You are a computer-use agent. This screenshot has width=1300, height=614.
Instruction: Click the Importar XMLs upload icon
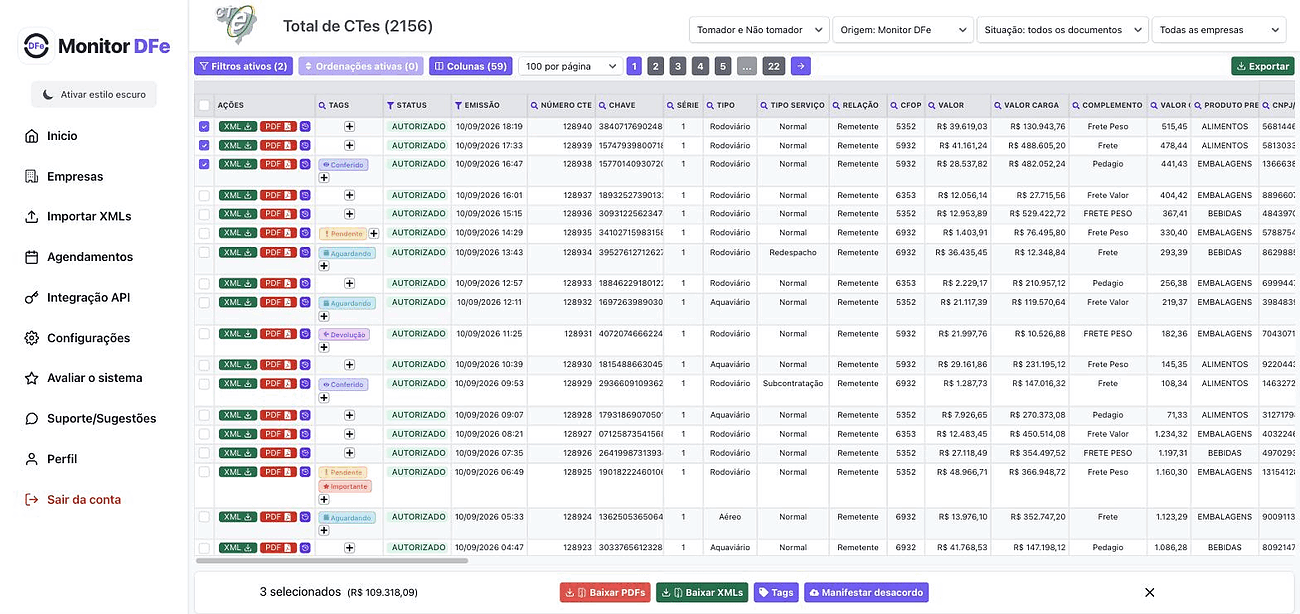tap(32, 216)
